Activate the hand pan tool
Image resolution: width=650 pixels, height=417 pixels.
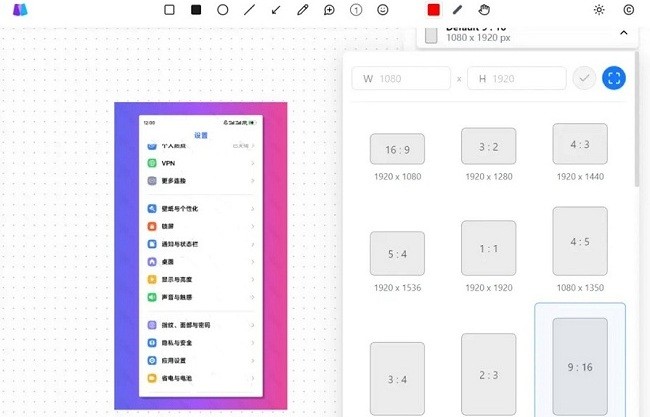pyautogui.click(x=484, y=10)
